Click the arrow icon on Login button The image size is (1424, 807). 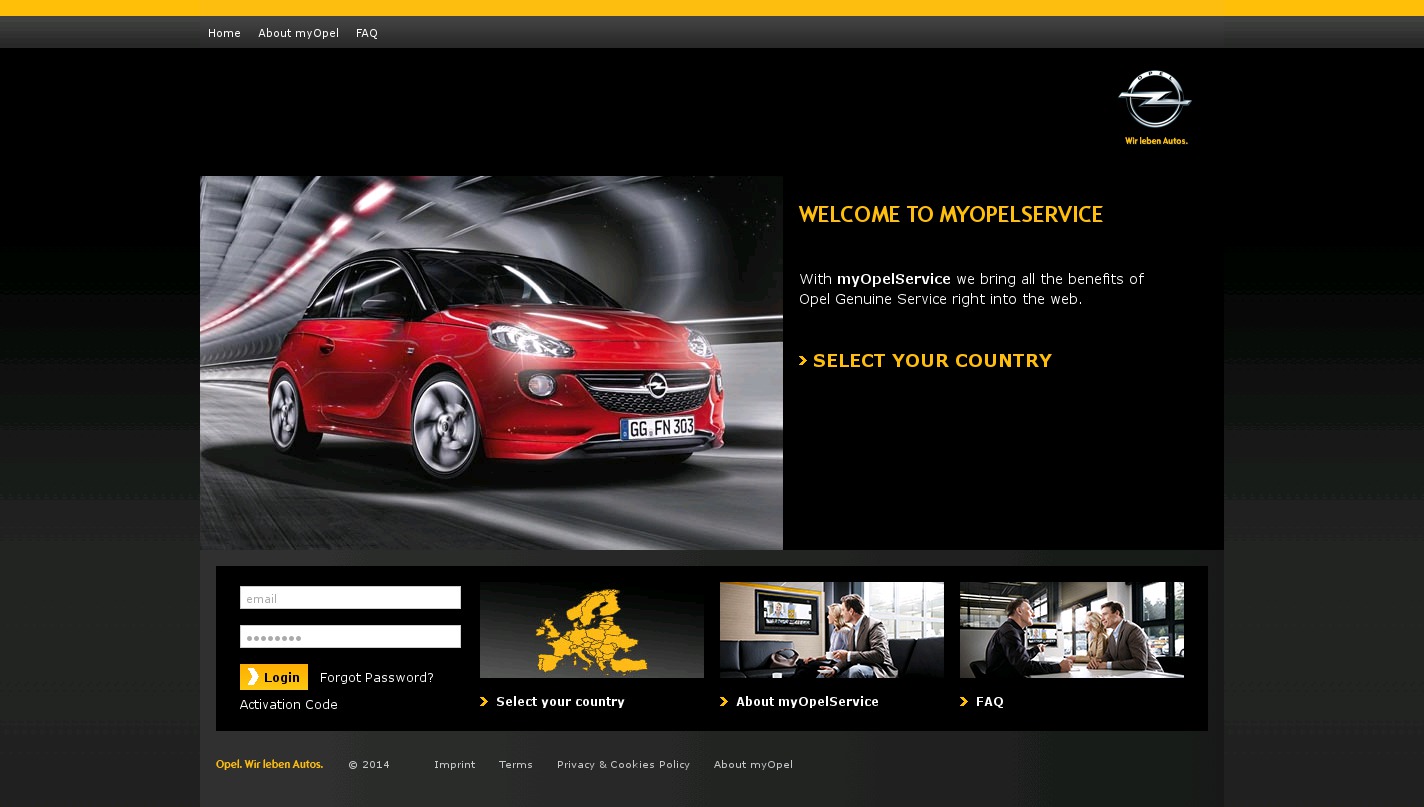(253, 677)
